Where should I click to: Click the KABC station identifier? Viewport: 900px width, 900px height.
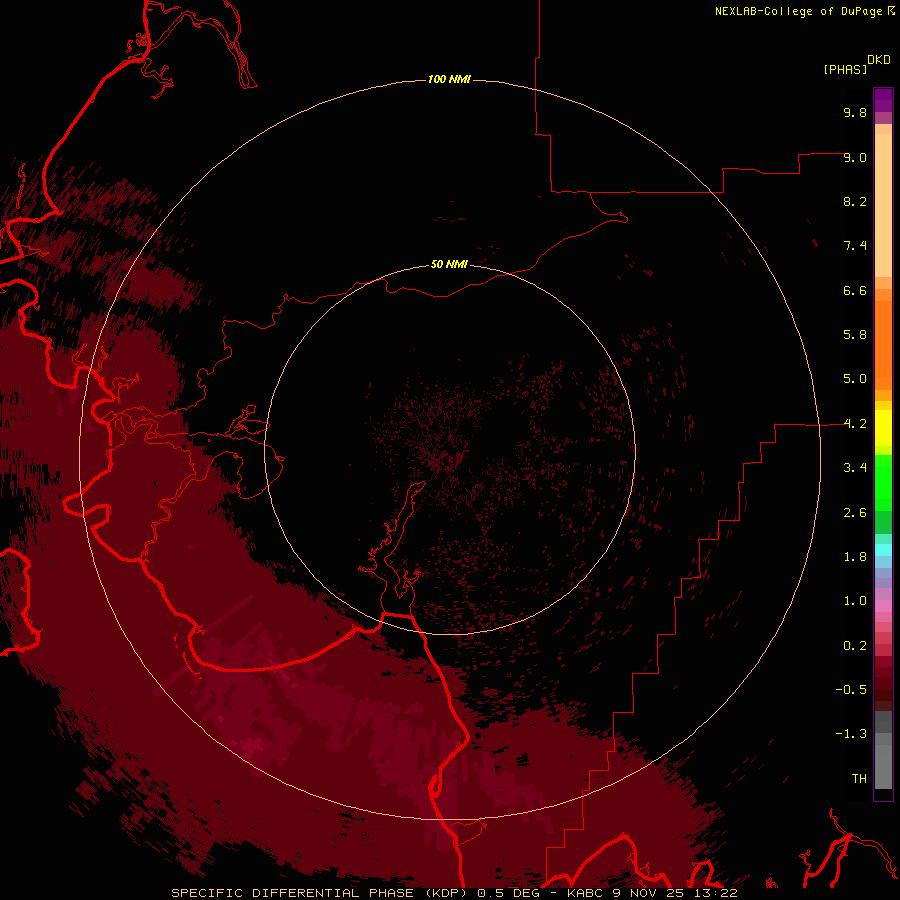586,893
